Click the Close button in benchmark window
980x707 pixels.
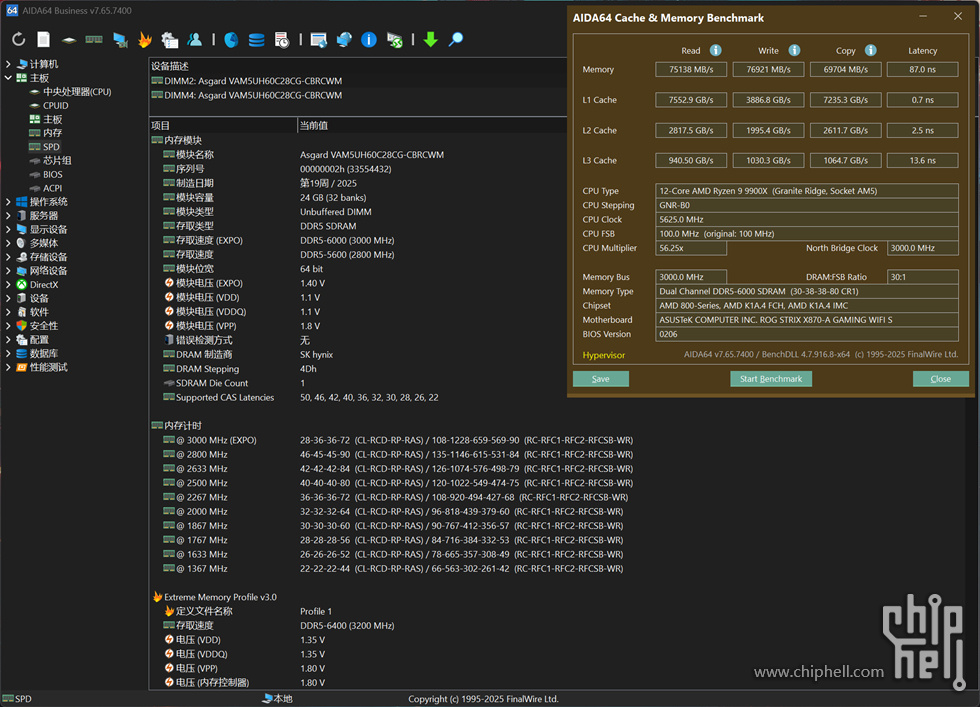click(941, 379)
